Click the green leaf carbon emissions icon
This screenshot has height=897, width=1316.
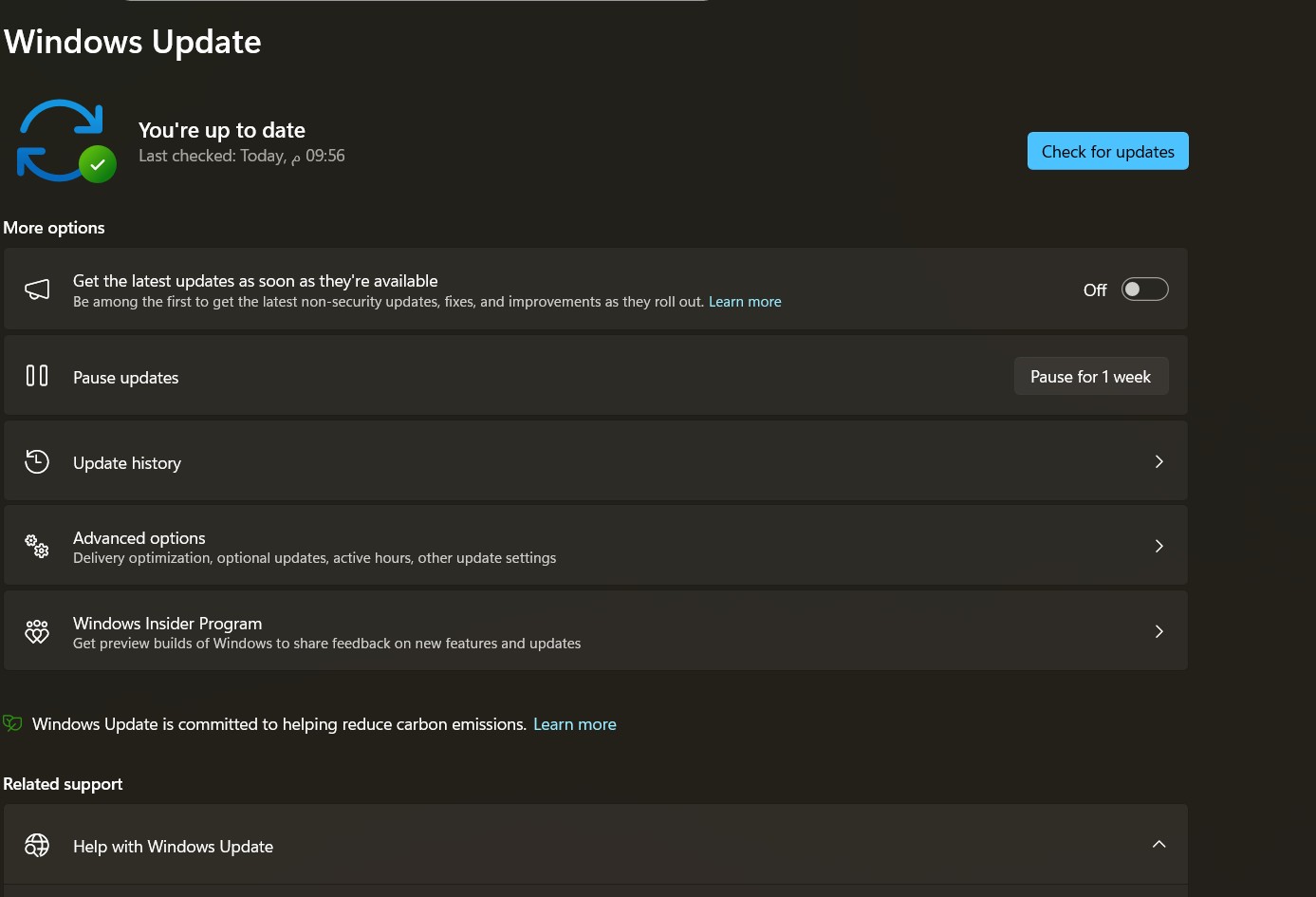(12, 723)
